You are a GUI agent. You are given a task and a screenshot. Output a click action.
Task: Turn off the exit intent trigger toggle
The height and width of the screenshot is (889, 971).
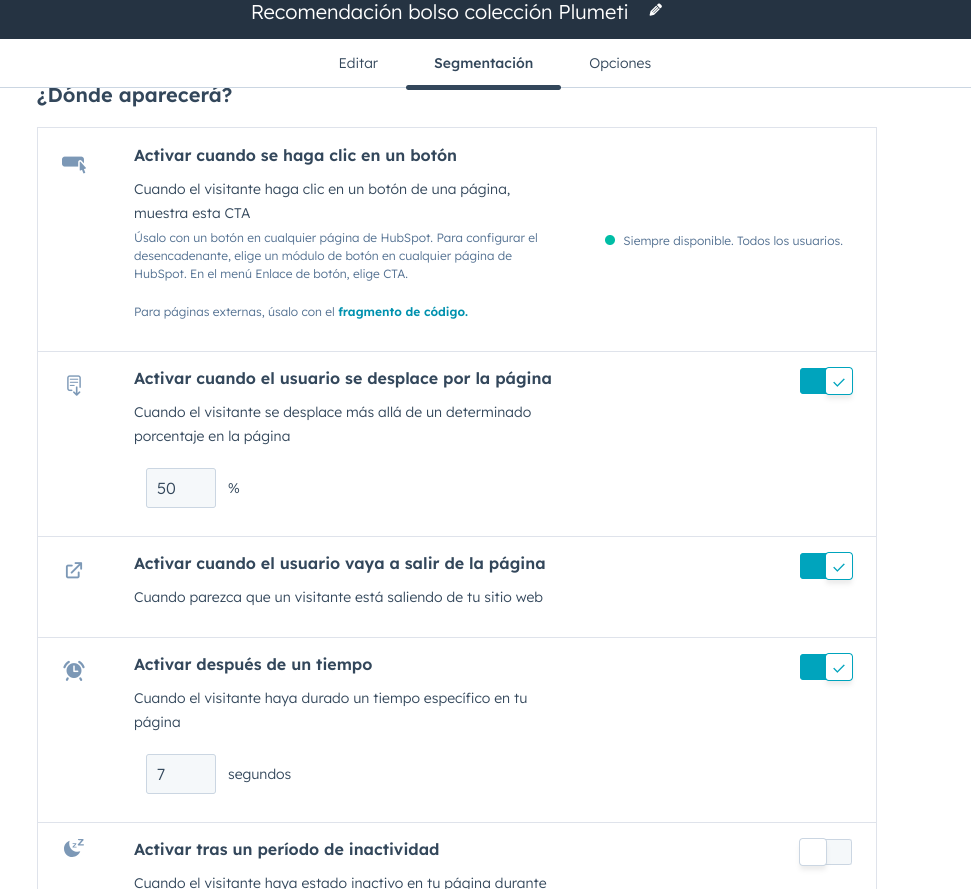pos(826,566)
